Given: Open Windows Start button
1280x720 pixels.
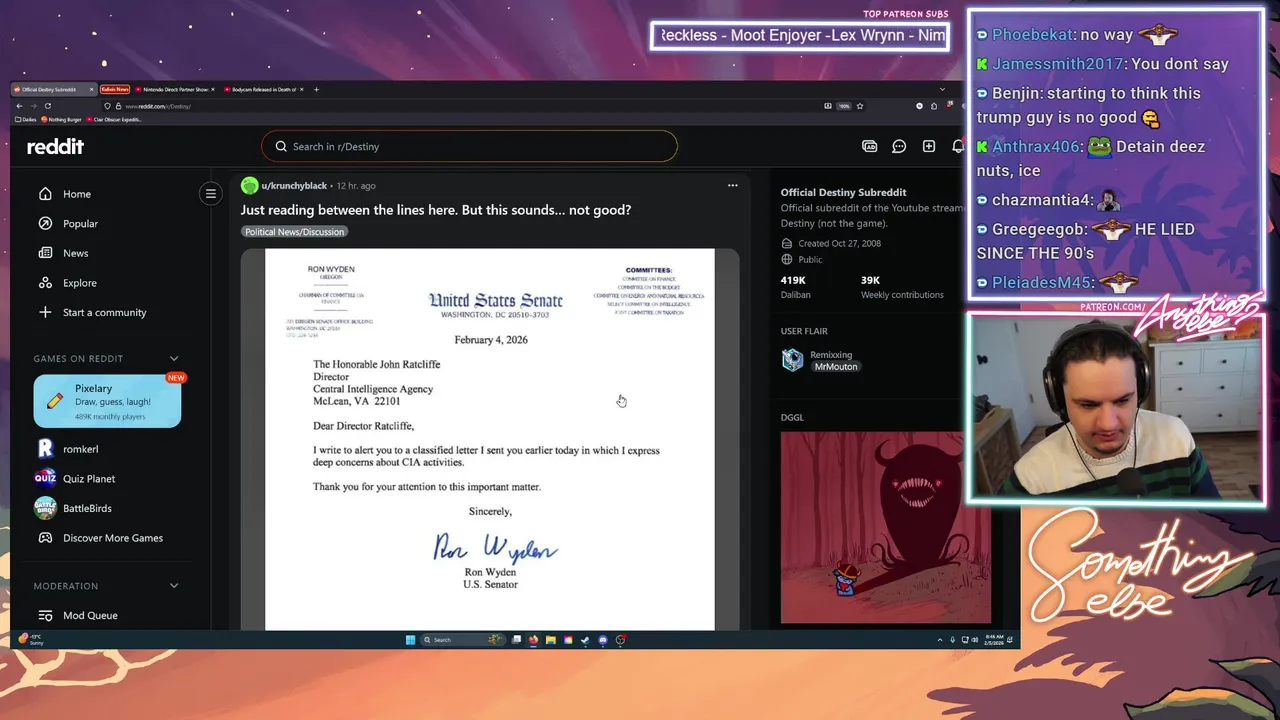Looking at the screenshot, I should pos(410,640).
